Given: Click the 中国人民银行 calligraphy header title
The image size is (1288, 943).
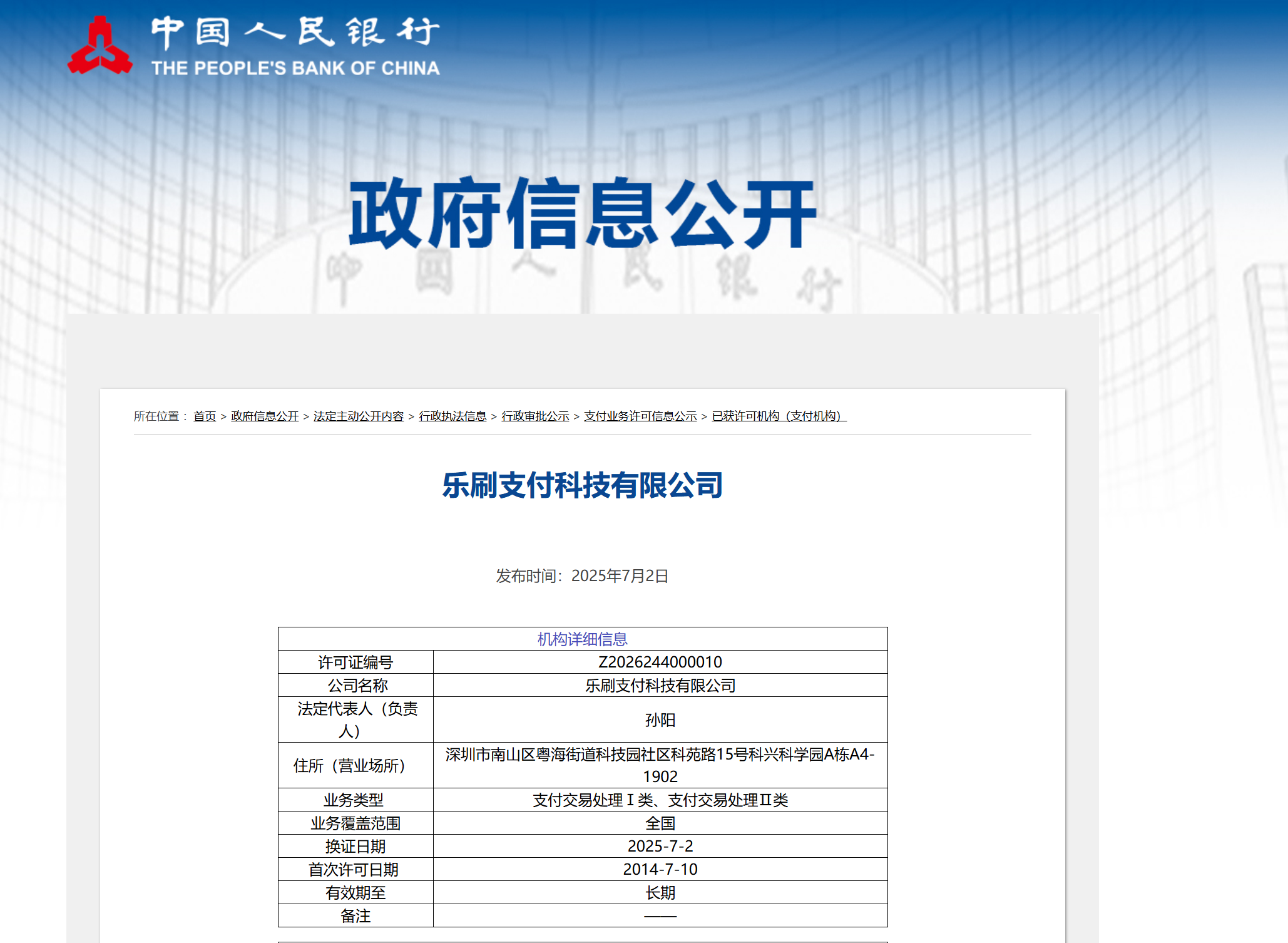Looking at the screenshot, I should pyautogui.click(x=295, y=33).
